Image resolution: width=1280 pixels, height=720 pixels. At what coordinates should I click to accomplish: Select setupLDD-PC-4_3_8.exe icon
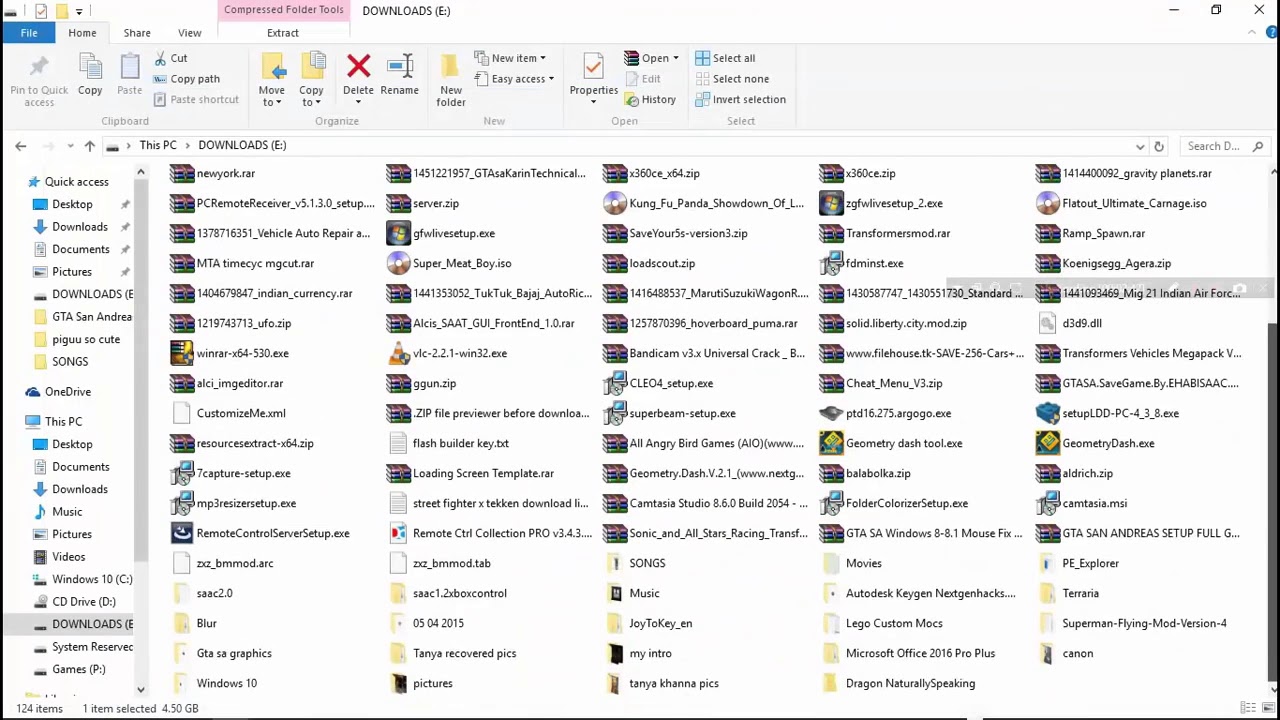pyautogui.click(x=1047, y=413)
